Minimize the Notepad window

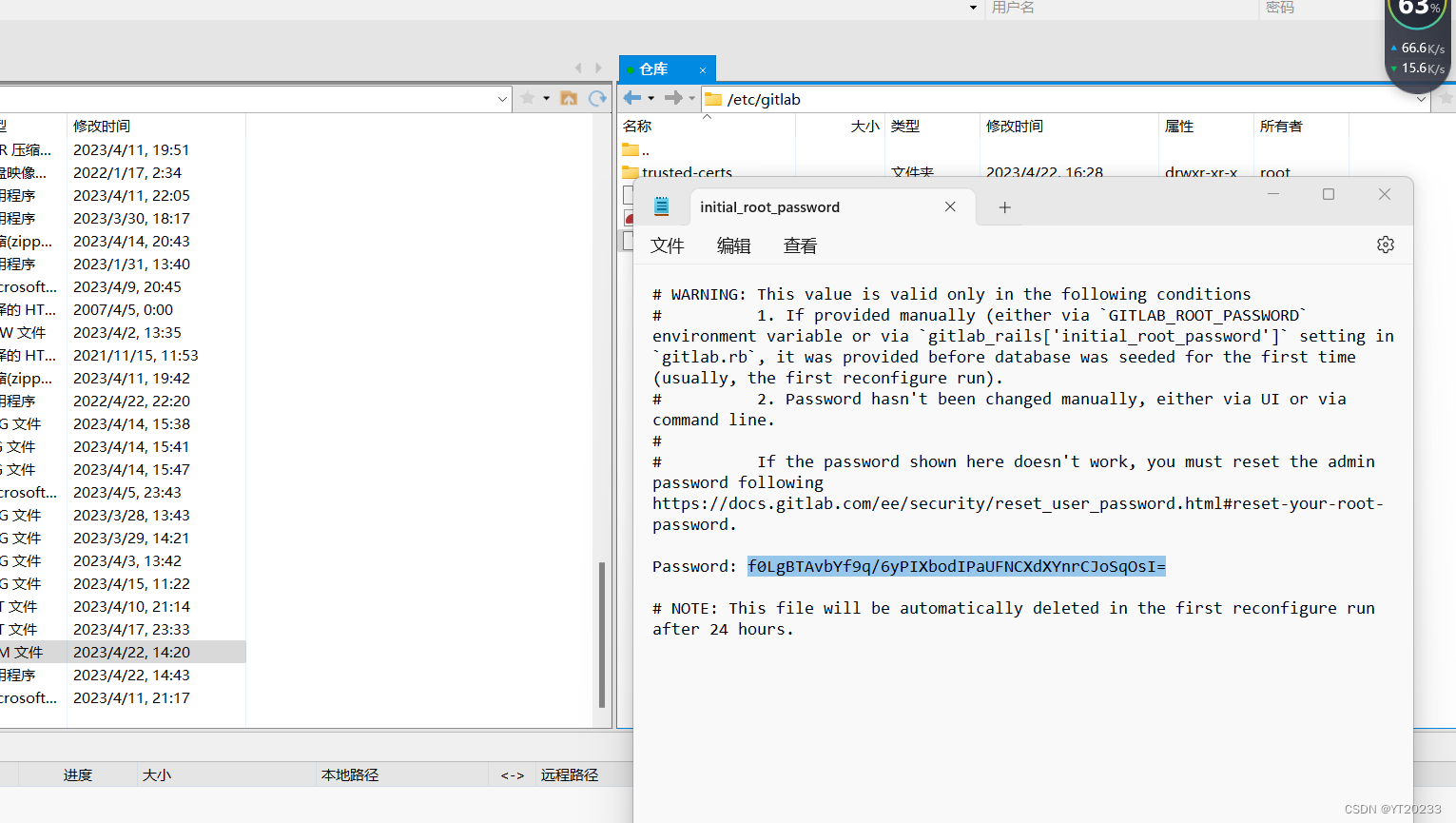point(1273,194)
